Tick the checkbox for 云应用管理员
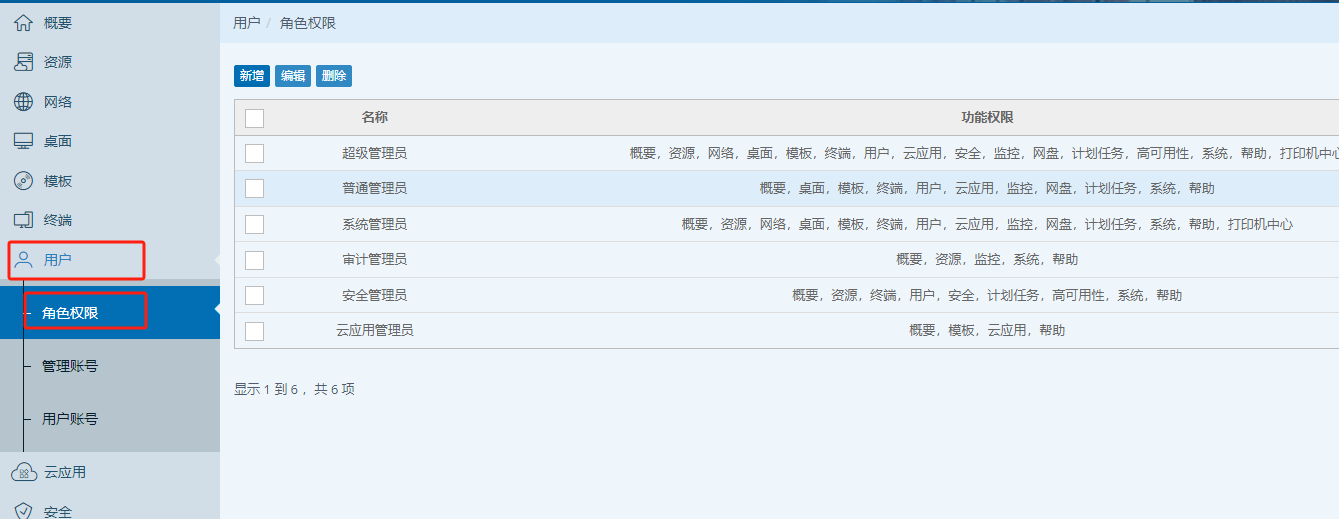Viewport: 1339px width, 519px height. point(254,331)
